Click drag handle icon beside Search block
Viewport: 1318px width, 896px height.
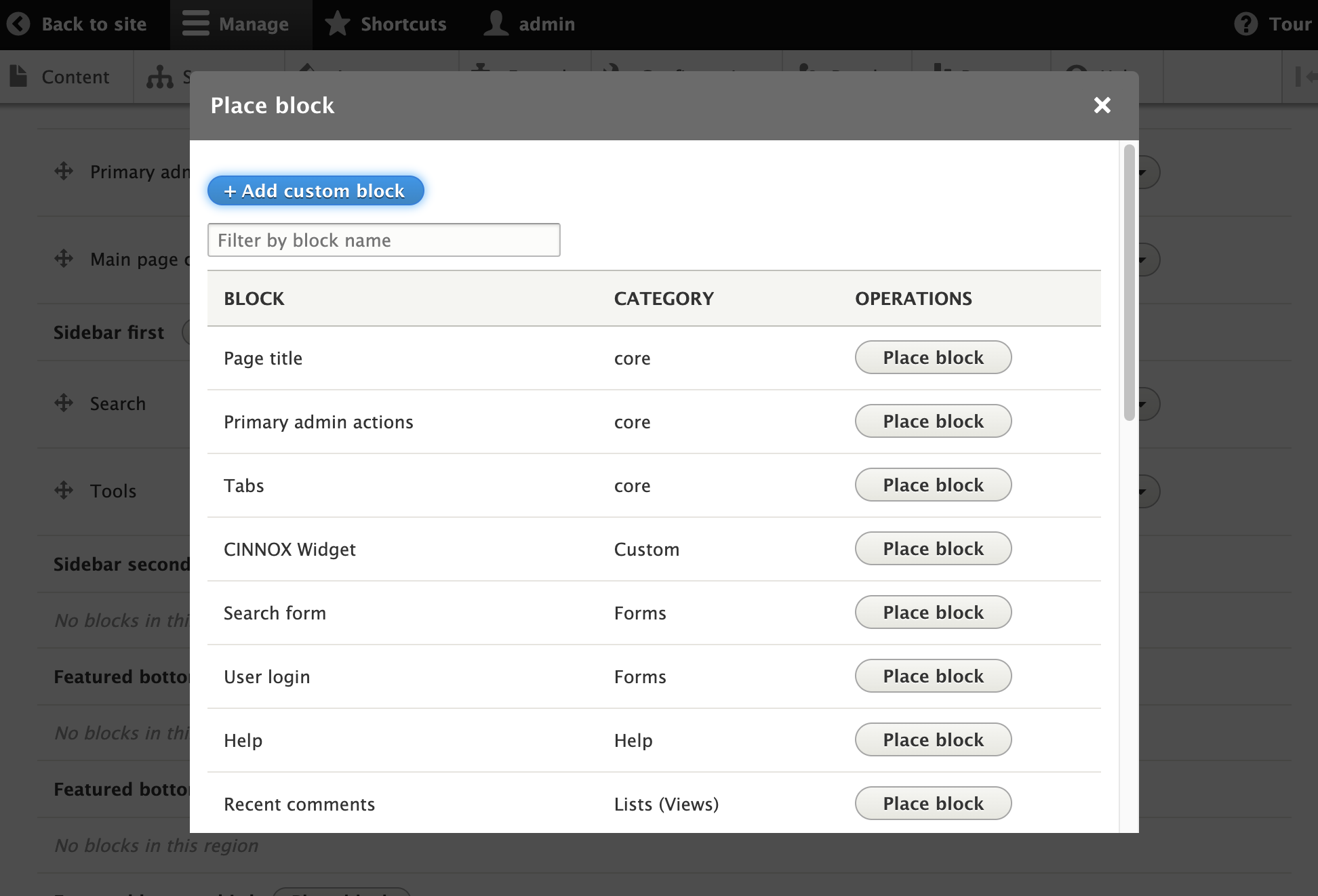[x=64, y=403]
